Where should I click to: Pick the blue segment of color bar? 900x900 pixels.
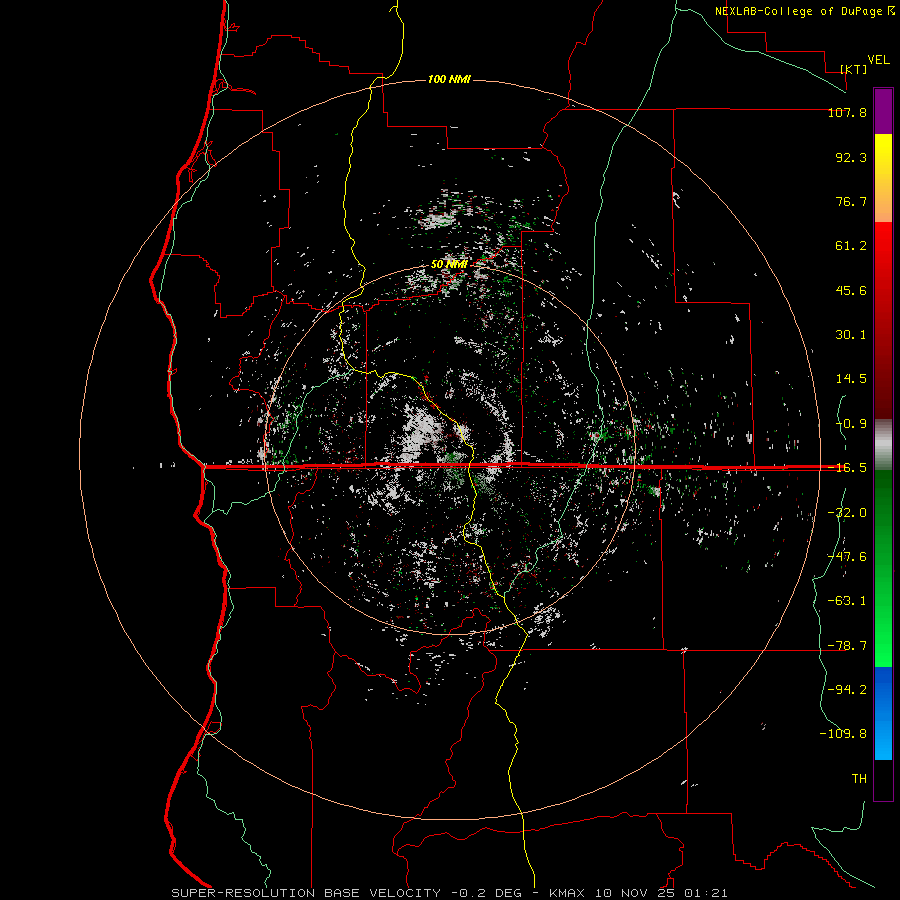[883, 713]
